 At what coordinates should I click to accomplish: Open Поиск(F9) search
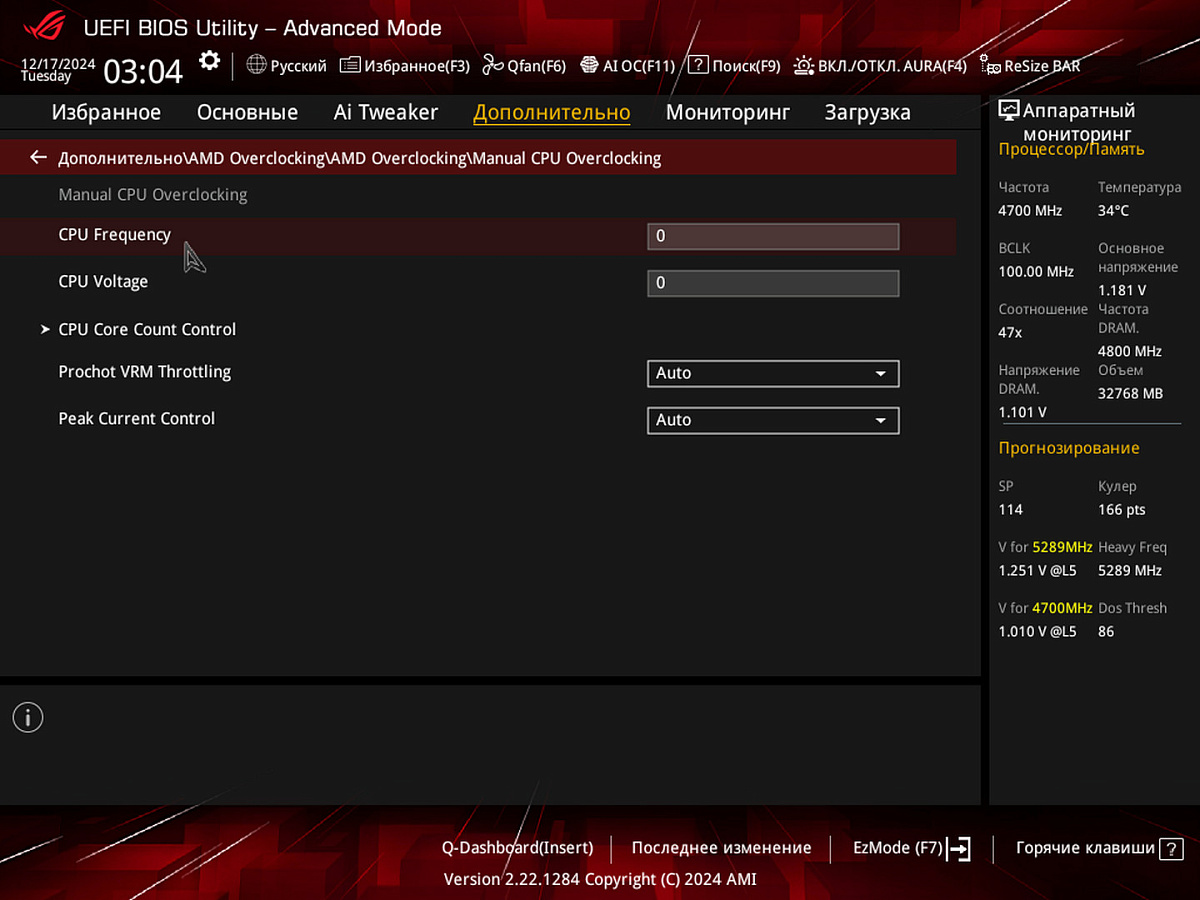click(x=734, y=66)
